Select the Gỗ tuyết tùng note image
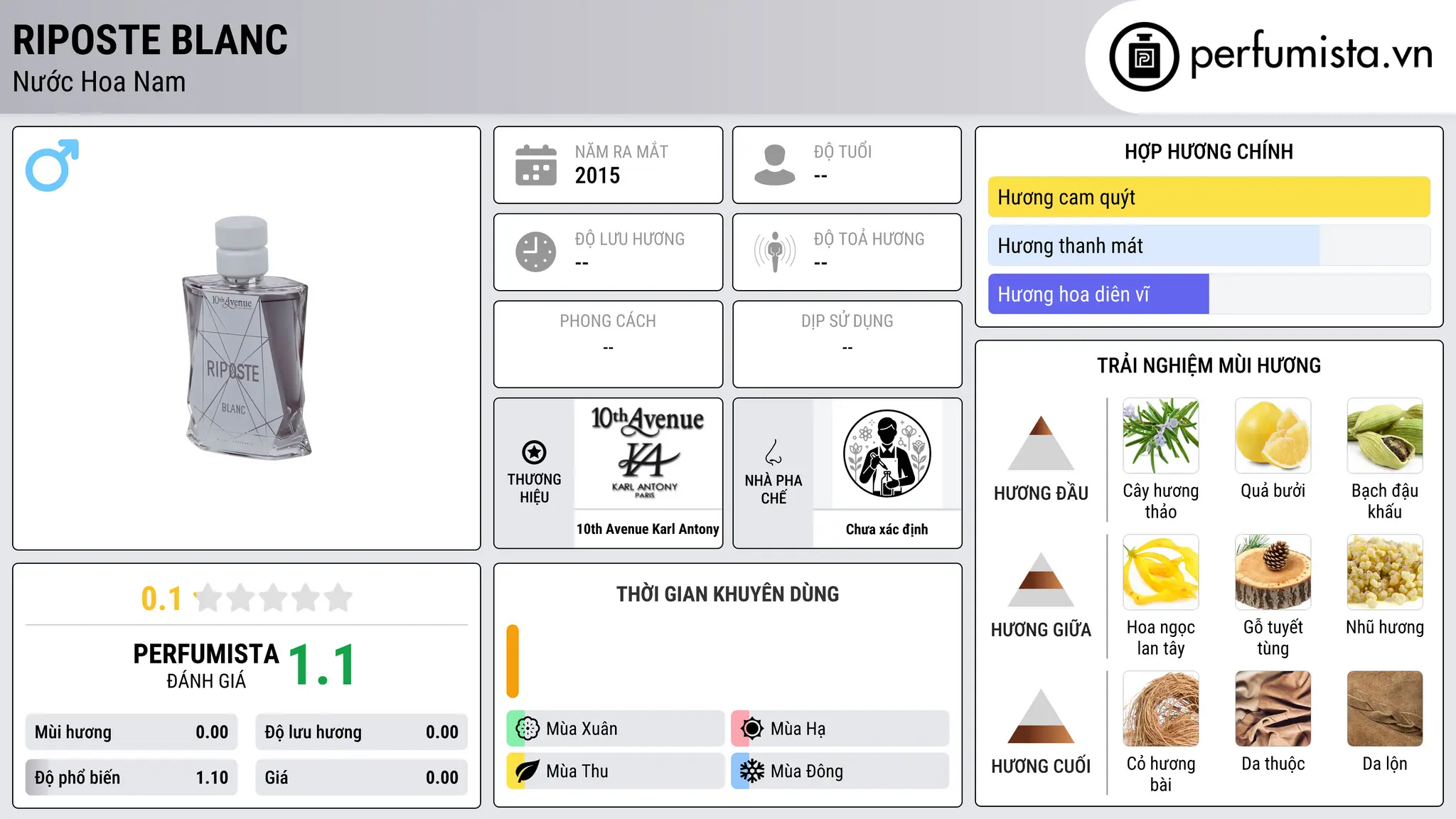 pyautogui.click(x=1273, y=572)
